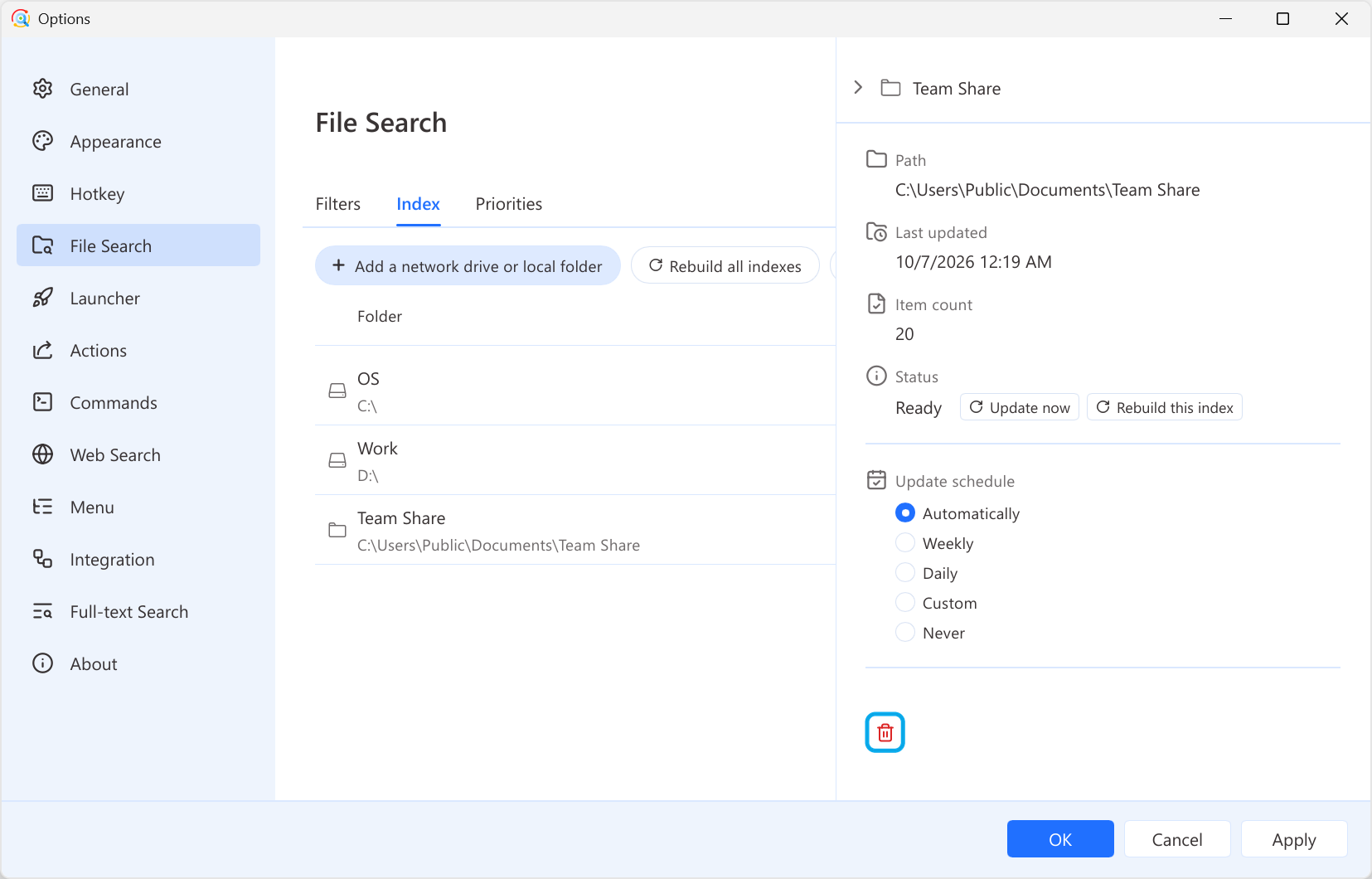Screen dimensions: 1372x879
Task: Click the Commands terminal icon
Action: tap(42, 402)
